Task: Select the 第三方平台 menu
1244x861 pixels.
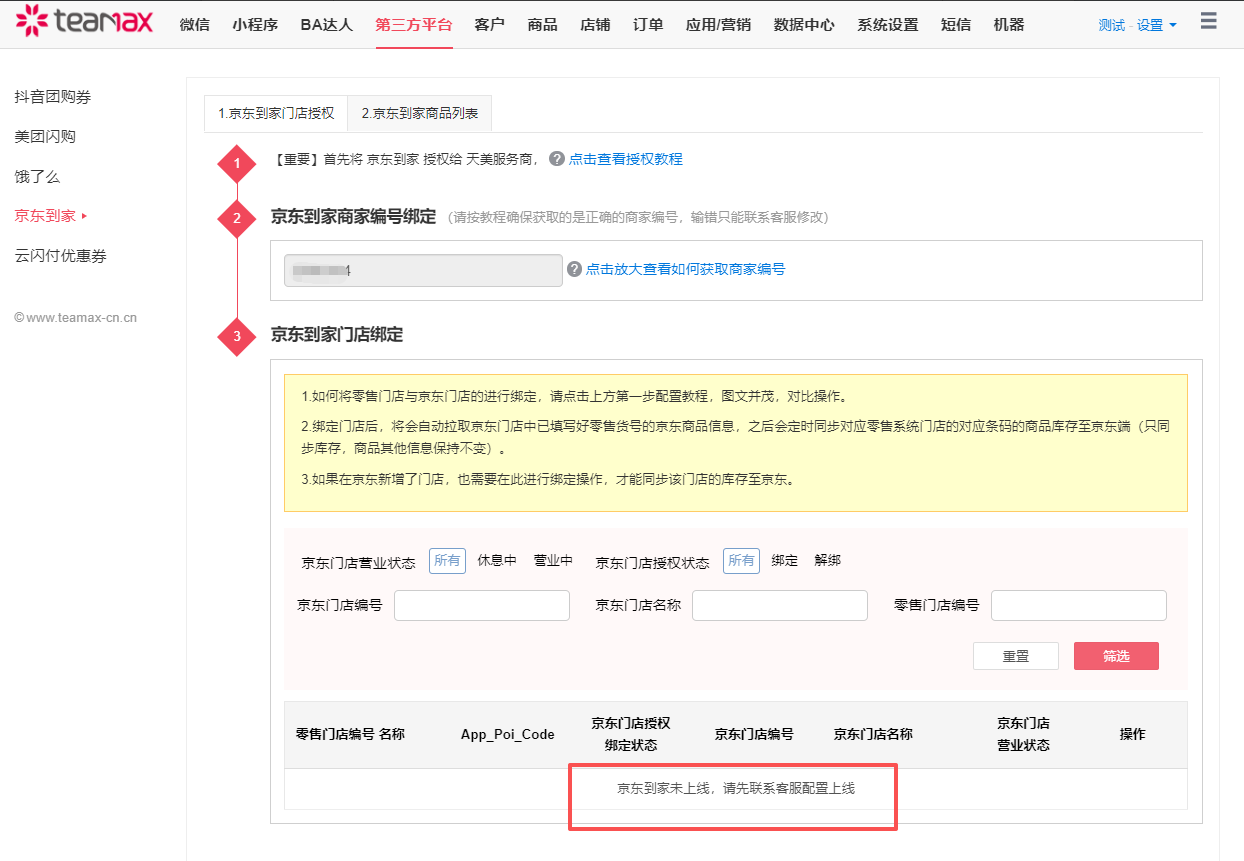Action: click(413, 25)
